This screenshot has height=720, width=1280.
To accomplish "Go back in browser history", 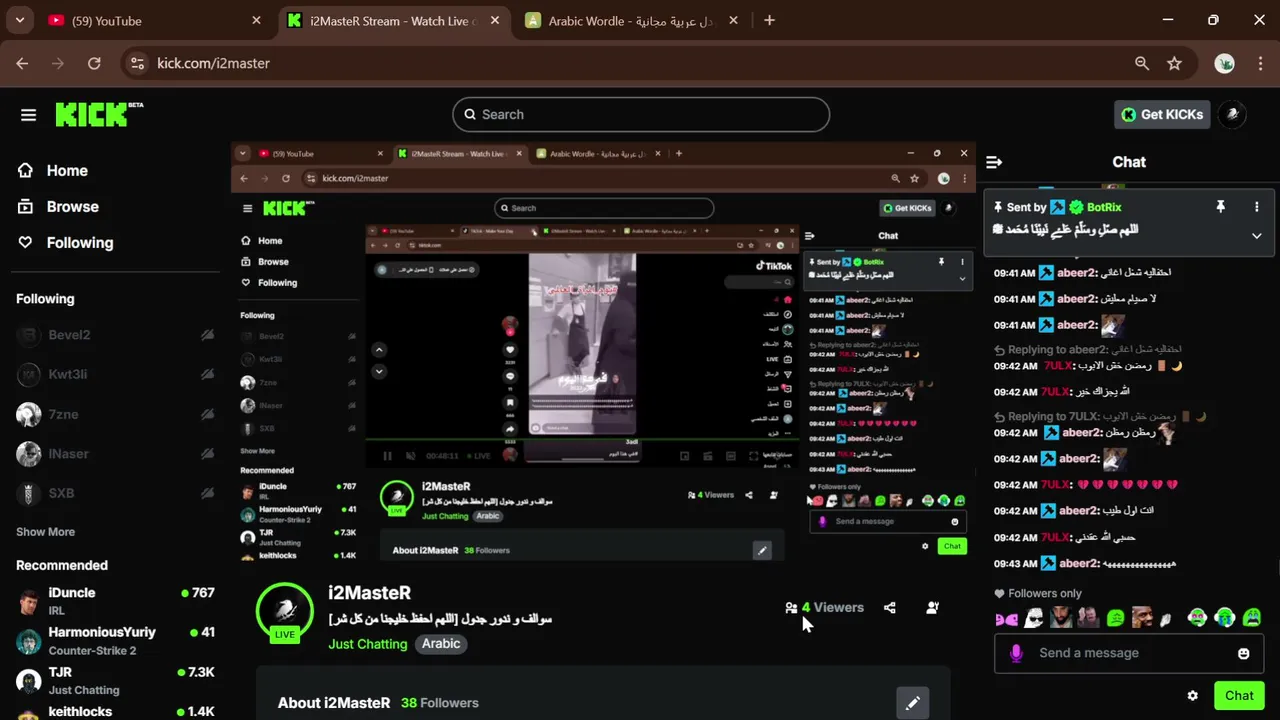I will pos(22,63).
